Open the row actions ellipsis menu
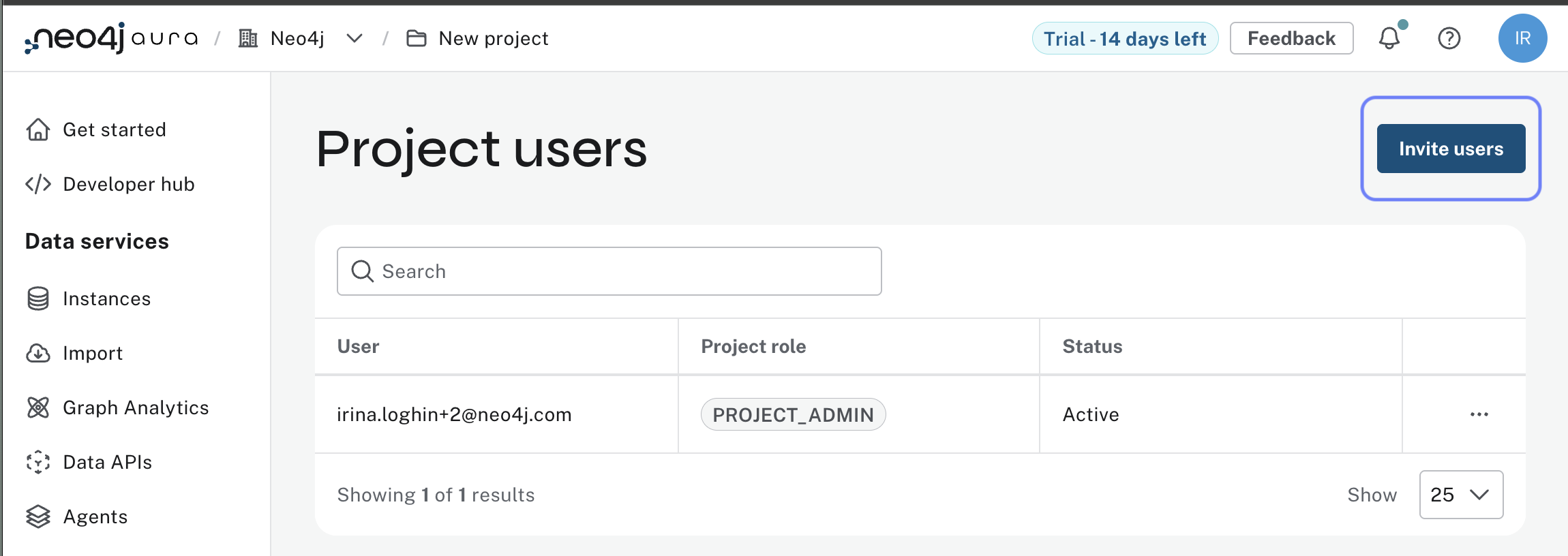The image size is (1568, 556). pyautogui.click(x=1479, y=414)
